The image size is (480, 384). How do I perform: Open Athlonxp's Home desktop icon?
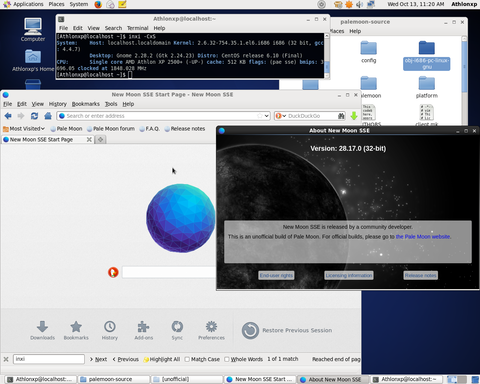click(33, 61)
